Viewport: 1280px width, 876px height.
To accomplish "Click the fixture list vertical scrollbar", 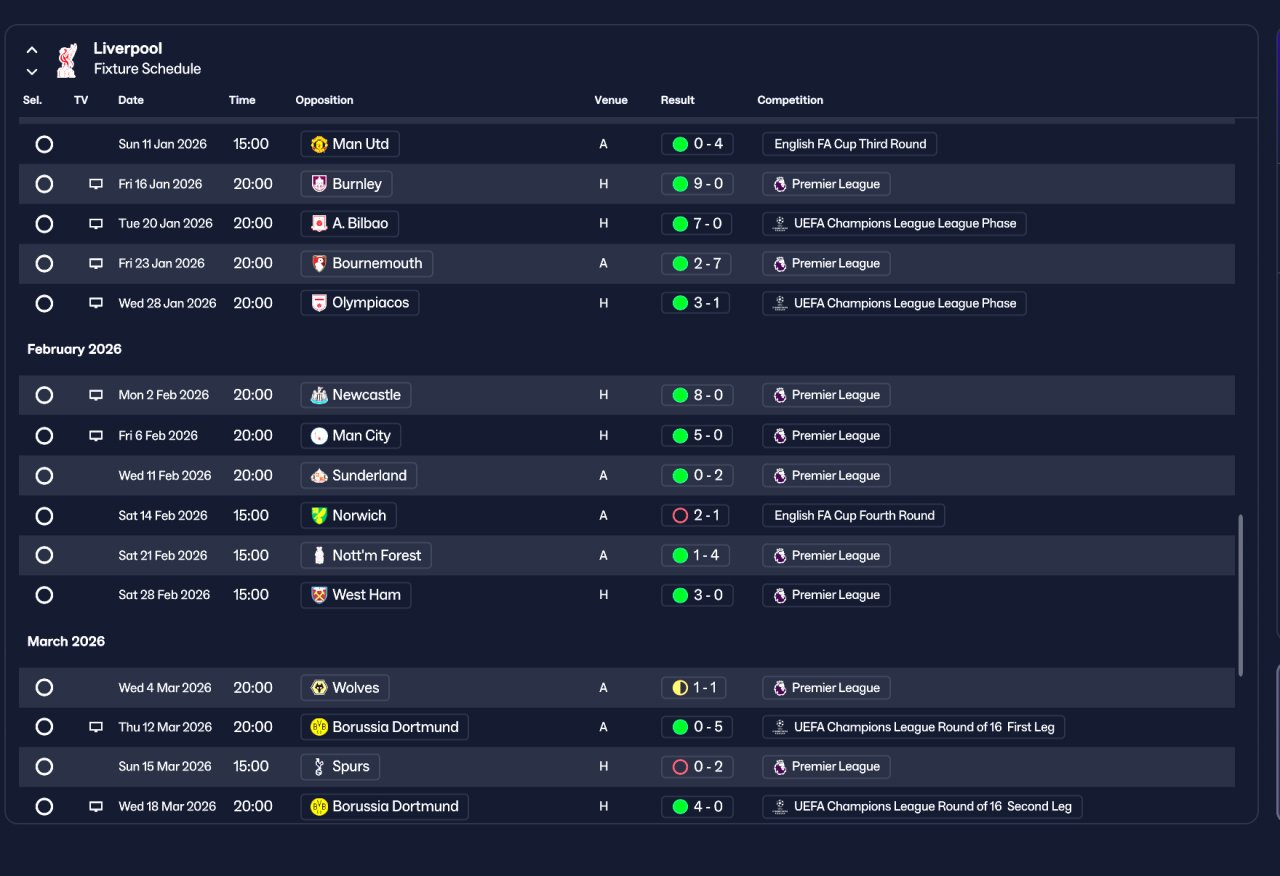I will [1241, 595].
